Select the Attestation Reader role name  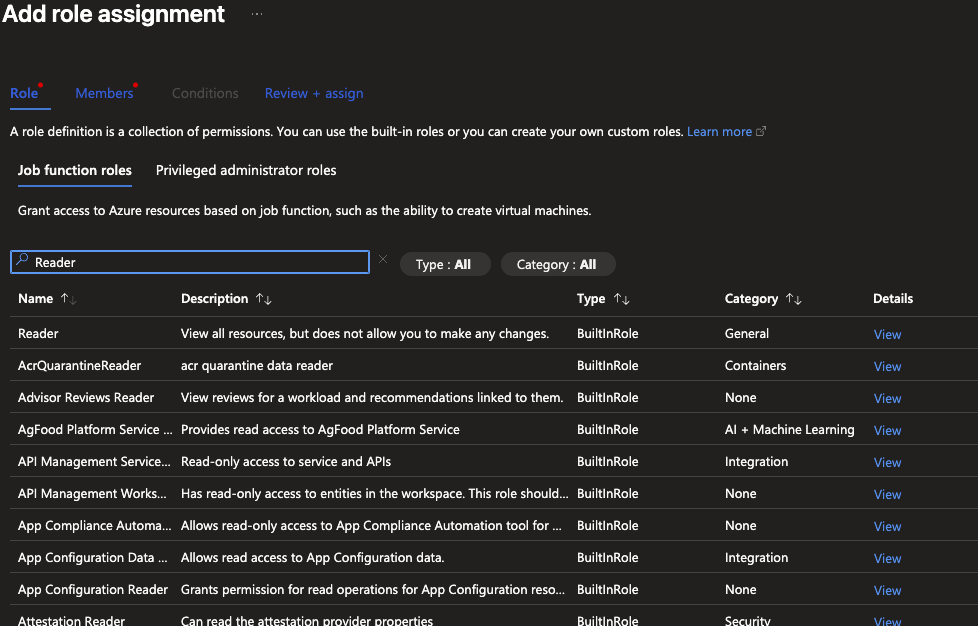(71, 620)
